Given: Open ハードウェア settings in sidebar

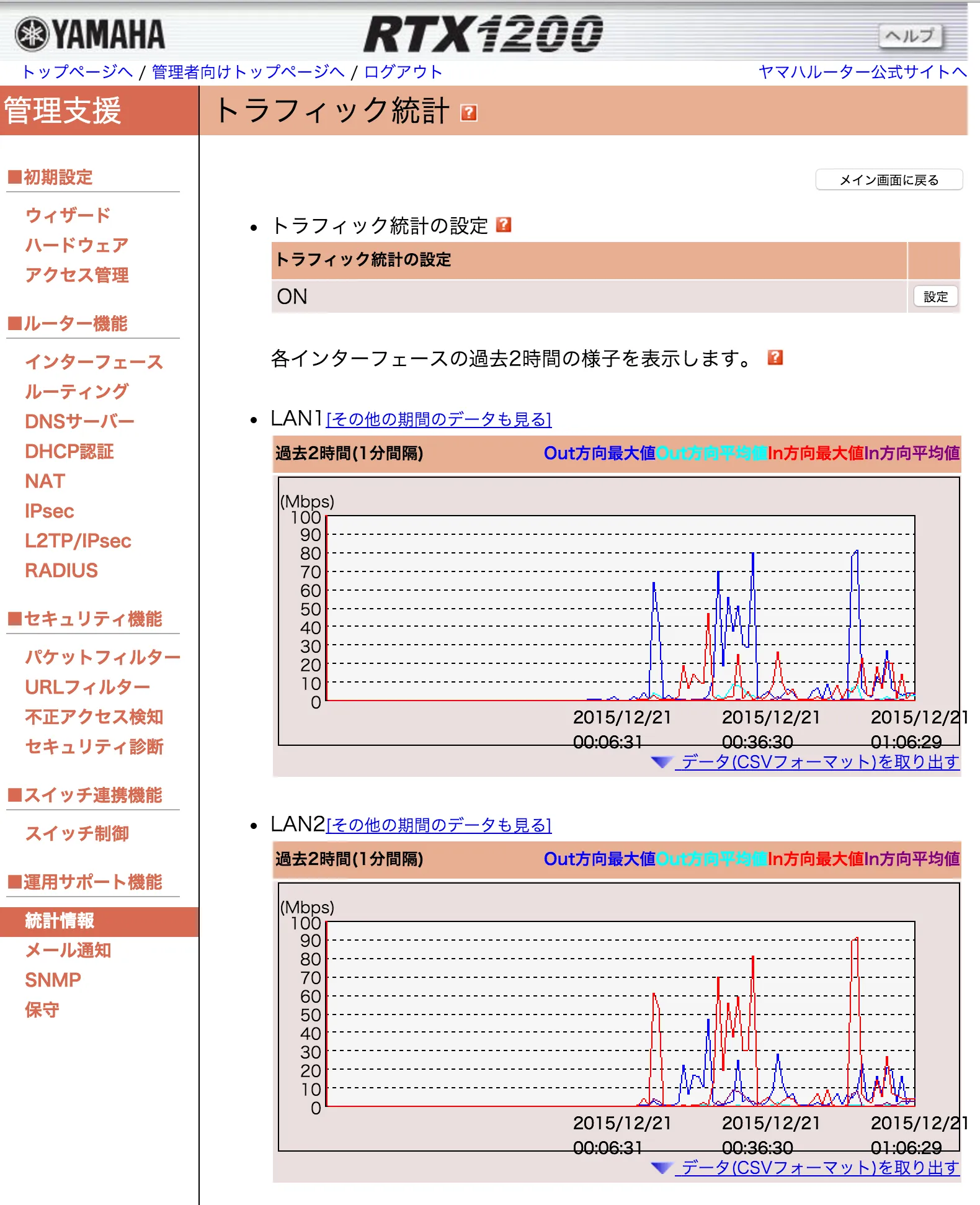Looking at the screenshot, I should click(x=77, y=245).
